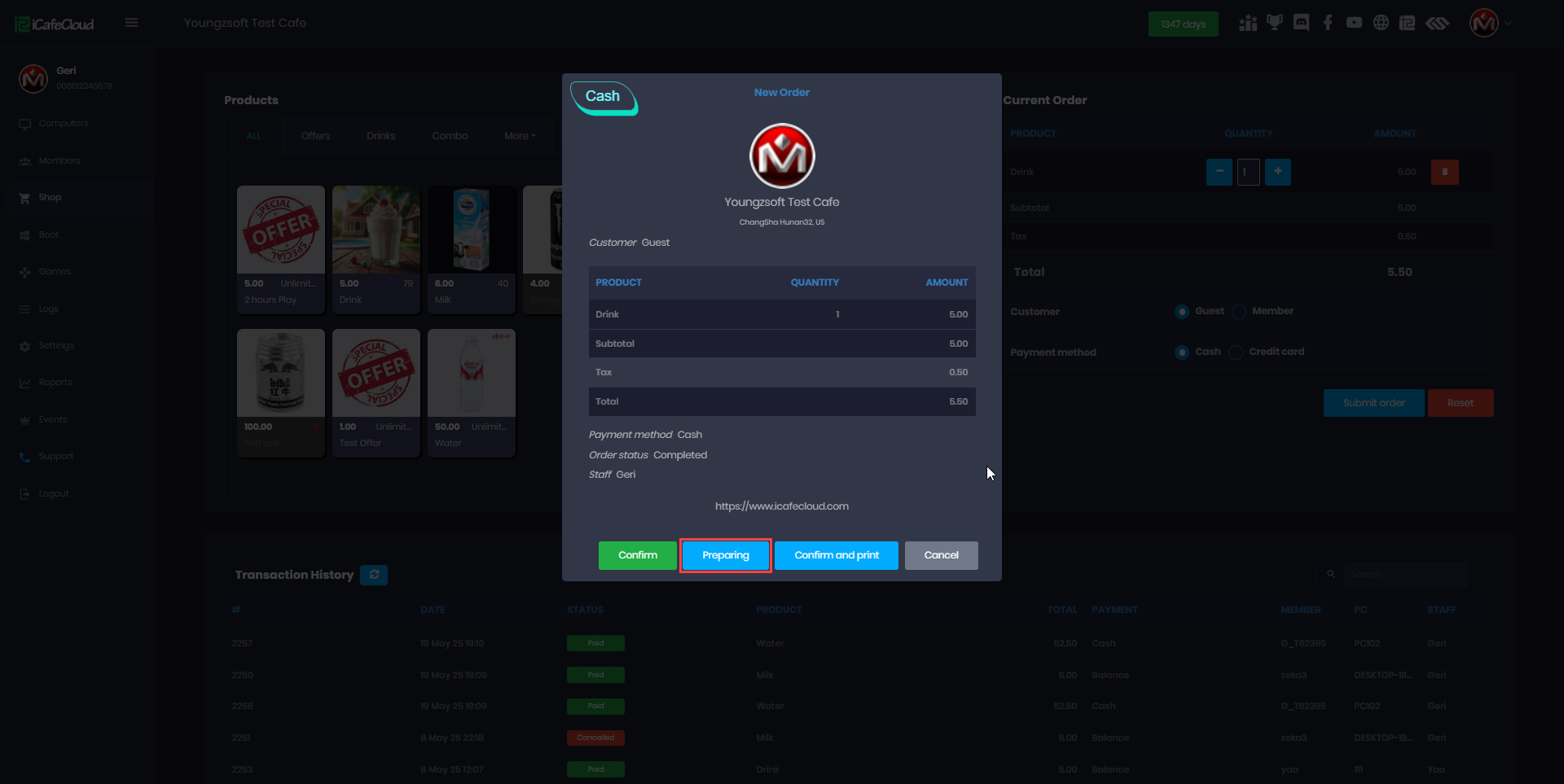Cancel the new order dialog
This screenshot has height=784, width=1564.
(941, 555)
